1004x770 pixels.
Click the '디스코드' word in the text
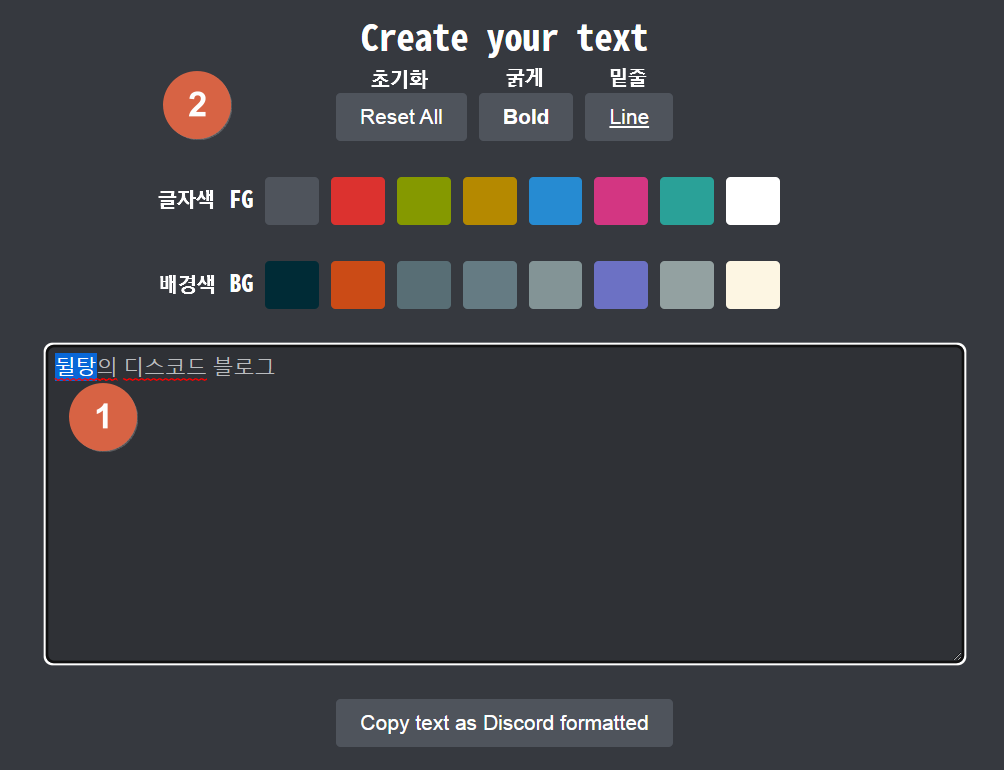click(165, 367)
